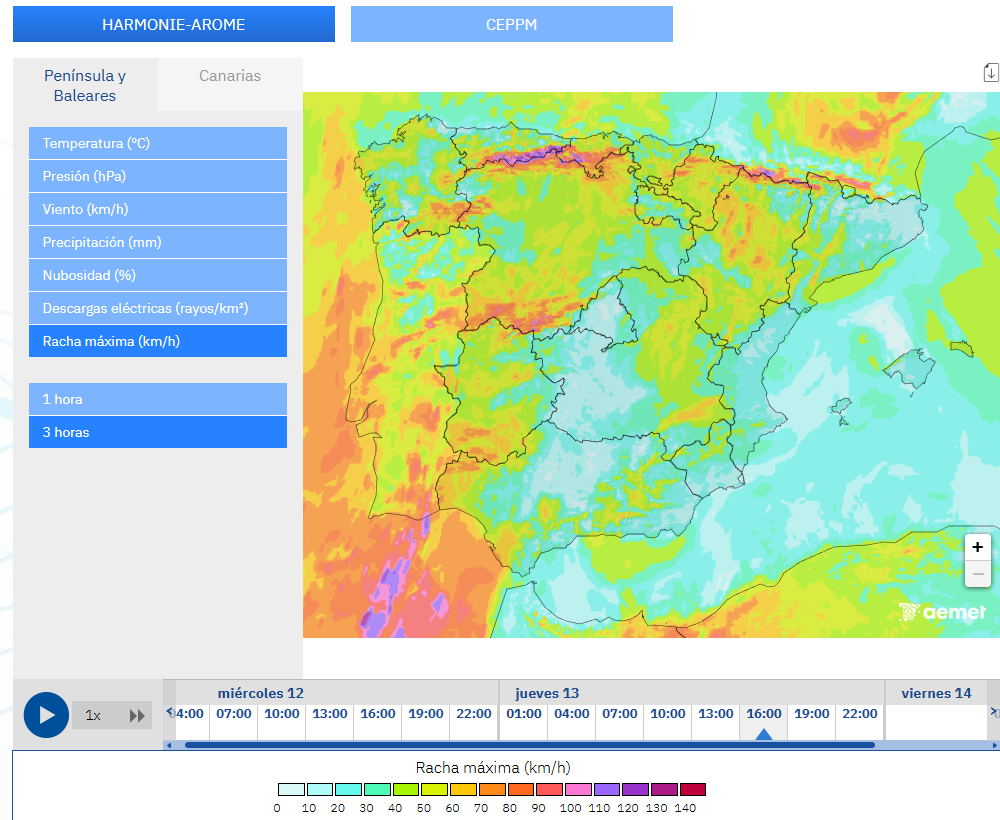Select the 3 horas interval option
Viewport: 1000px width, 820px height.
click(x=158, y=432)
